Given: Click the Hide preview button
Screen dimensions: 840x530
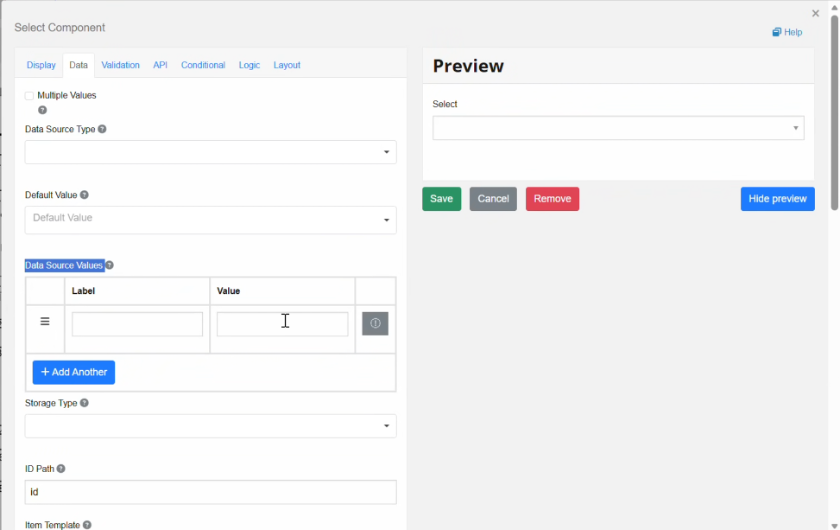Looking at the screenshot, I should pyautogui.click(x=777, y=199).
